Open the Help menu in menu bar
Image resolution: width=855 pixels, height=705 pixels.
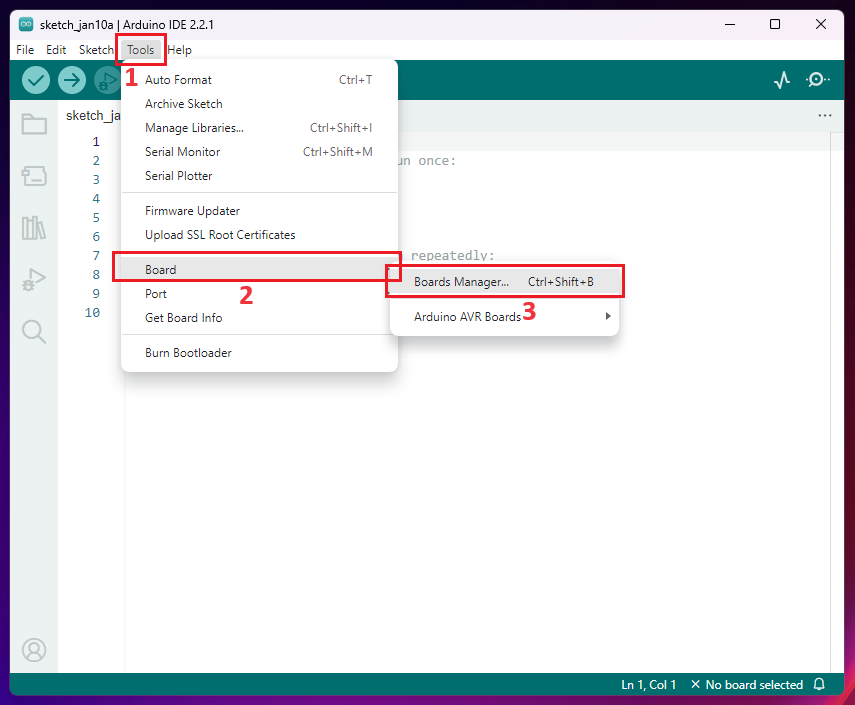180,50
